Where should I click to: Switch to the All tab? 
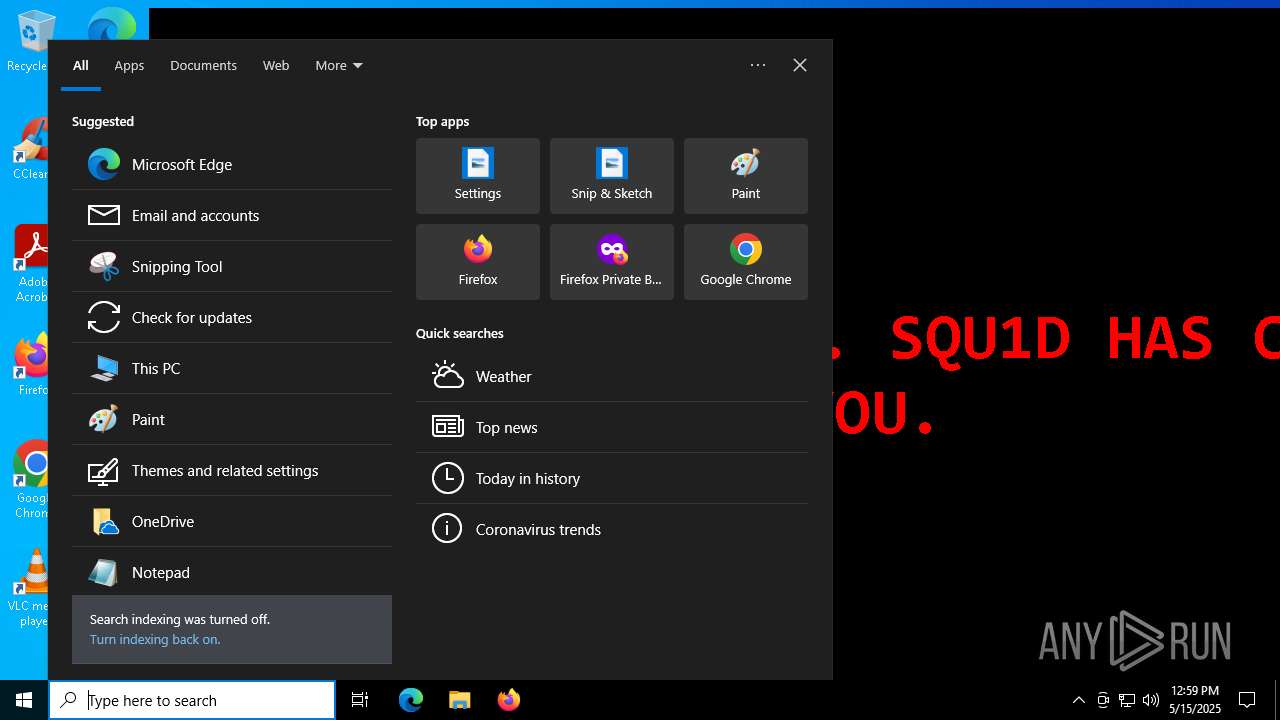(81, 65)
